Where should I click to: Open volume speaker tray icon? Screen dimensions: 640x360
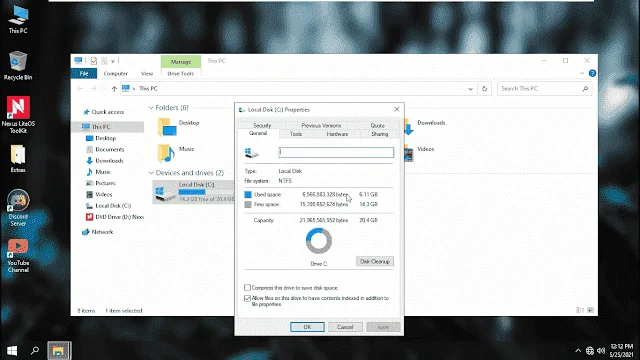point(601,351)
